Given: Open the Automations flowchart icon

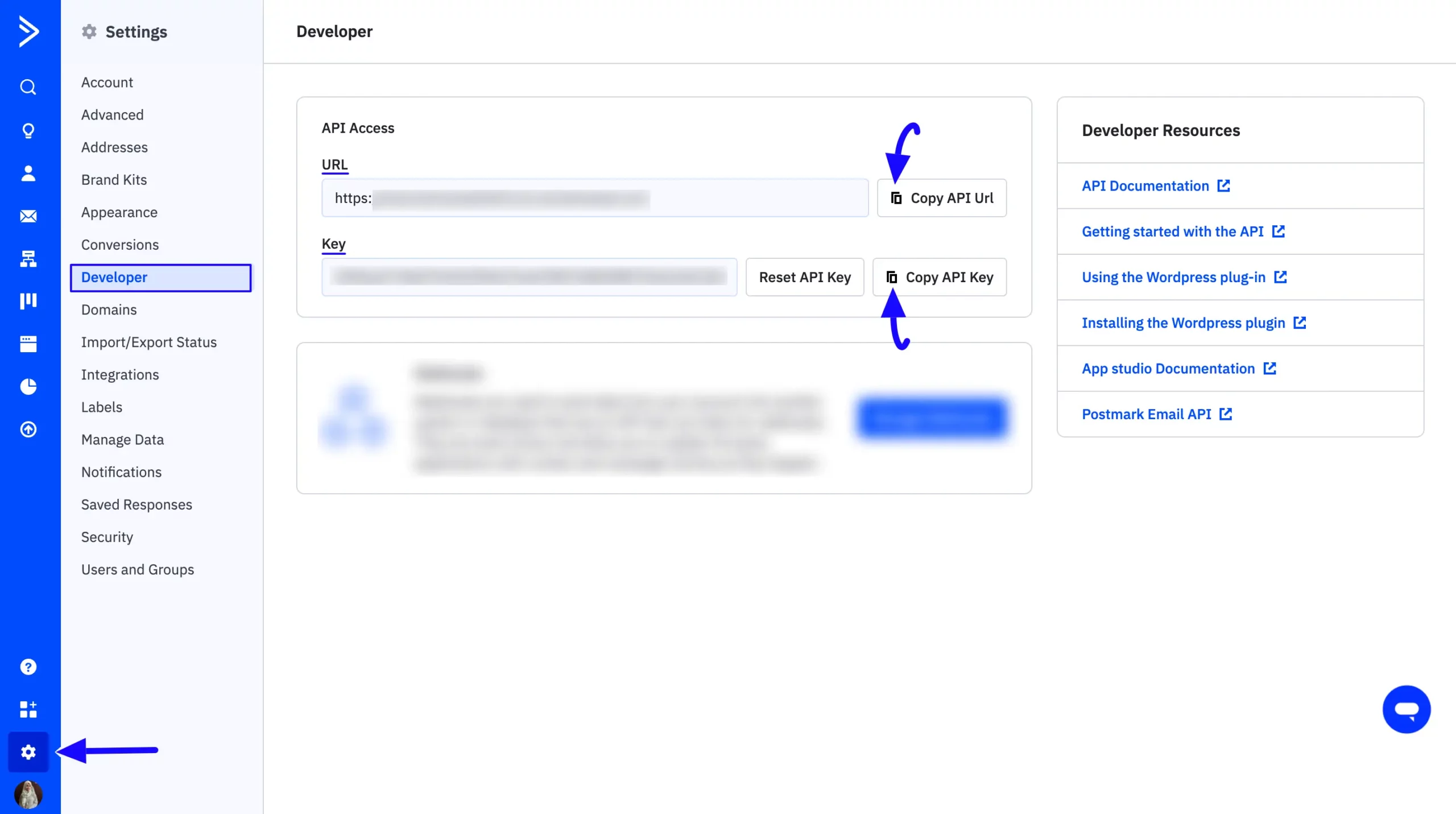Looking at the screenshot, I should tap(28, 259).
